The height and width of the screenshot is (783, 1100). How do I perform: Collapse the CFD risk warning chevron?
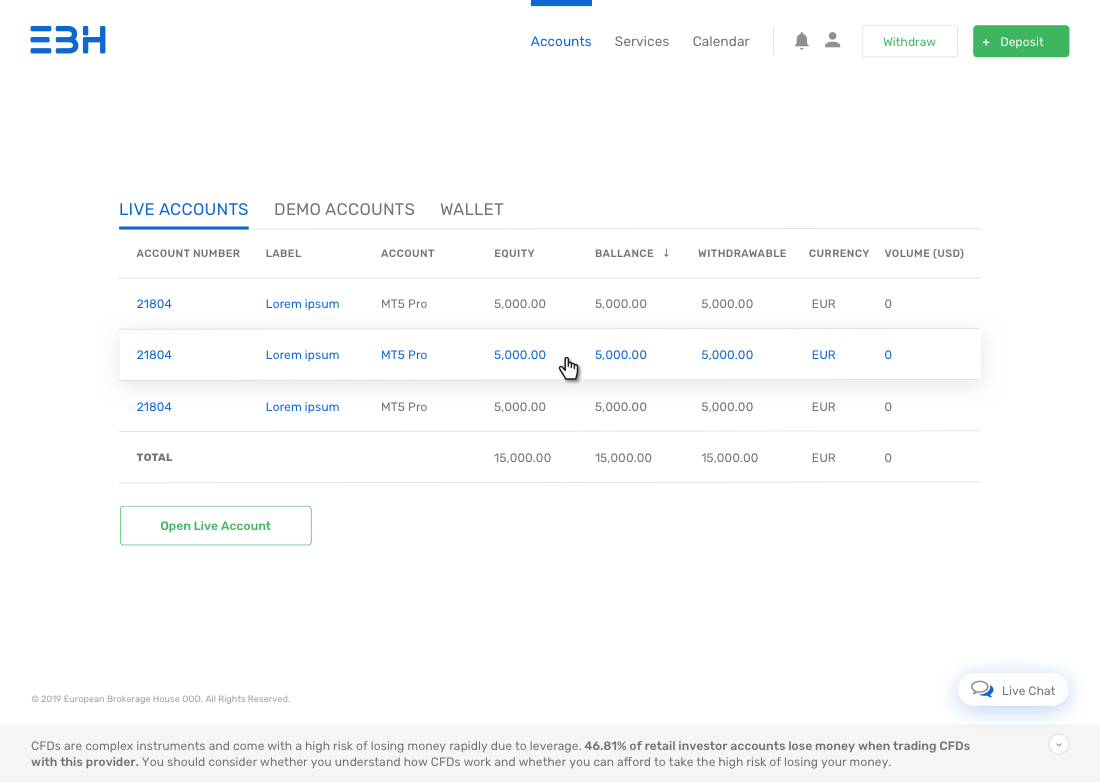1059,744
